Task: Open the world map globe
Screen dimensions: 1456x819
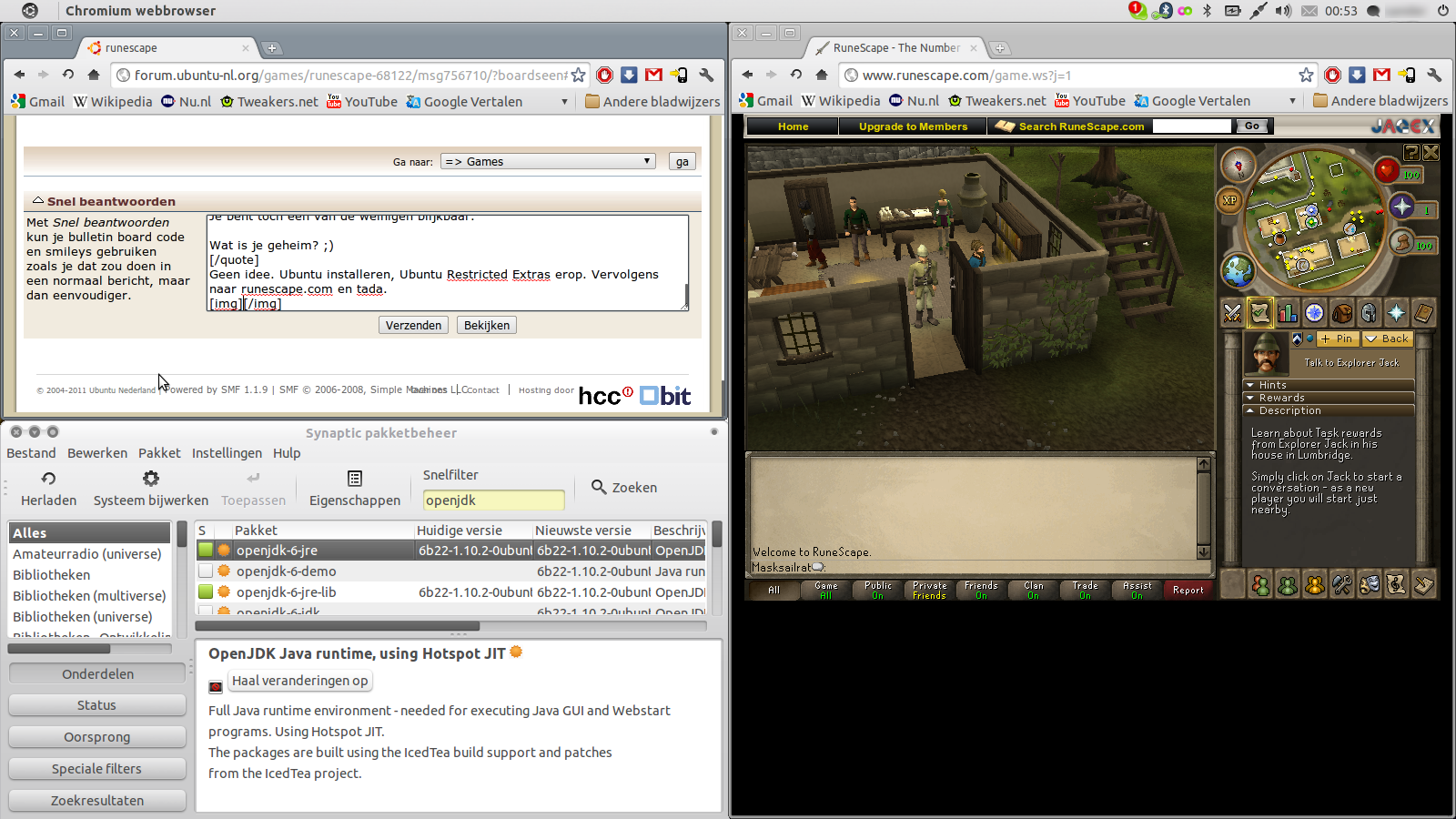Action: click(x=1238, y=270)
